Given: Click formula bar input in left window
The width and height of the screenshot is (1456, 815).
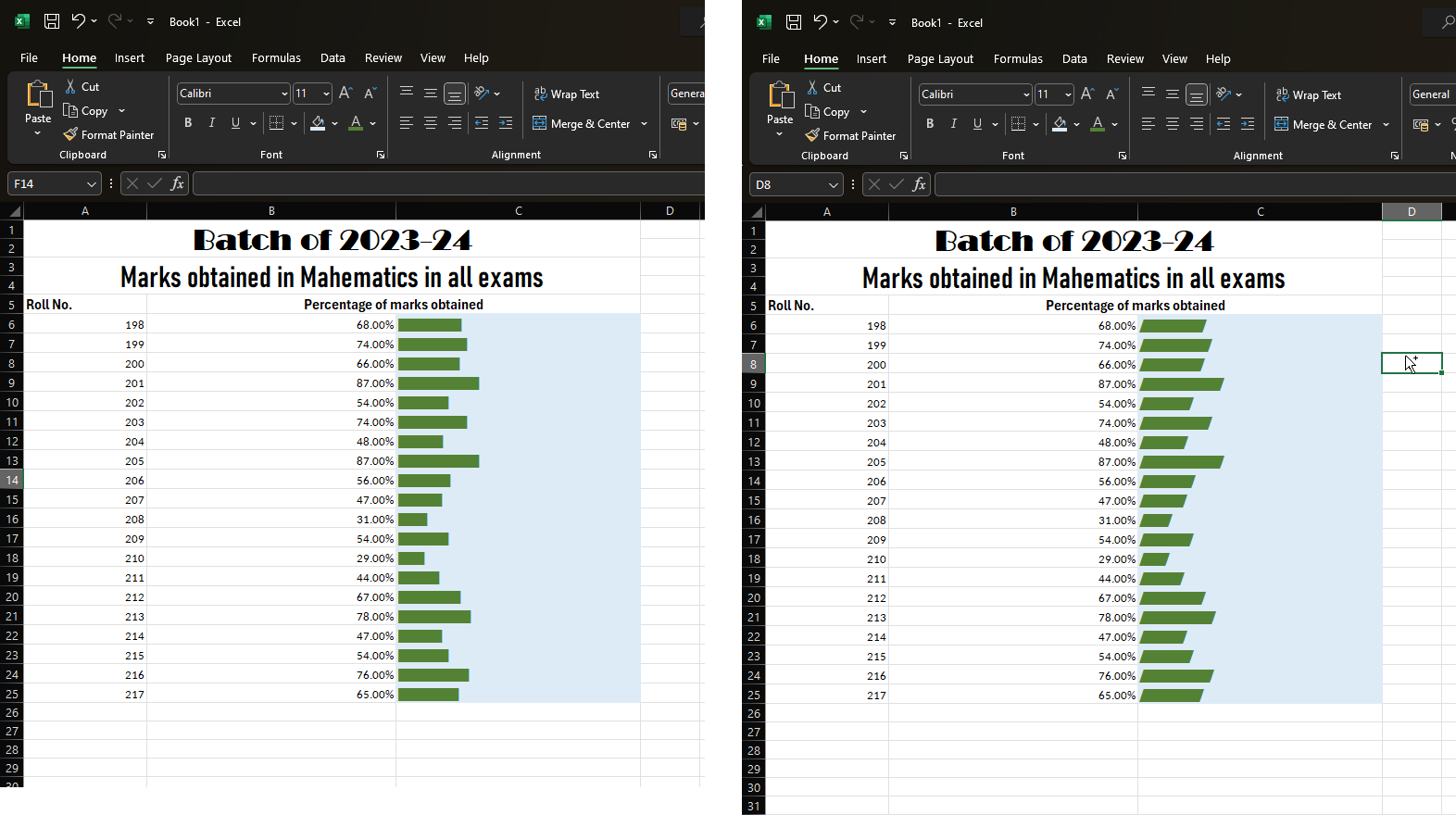Looking at the screenshot, I should 448,183.
